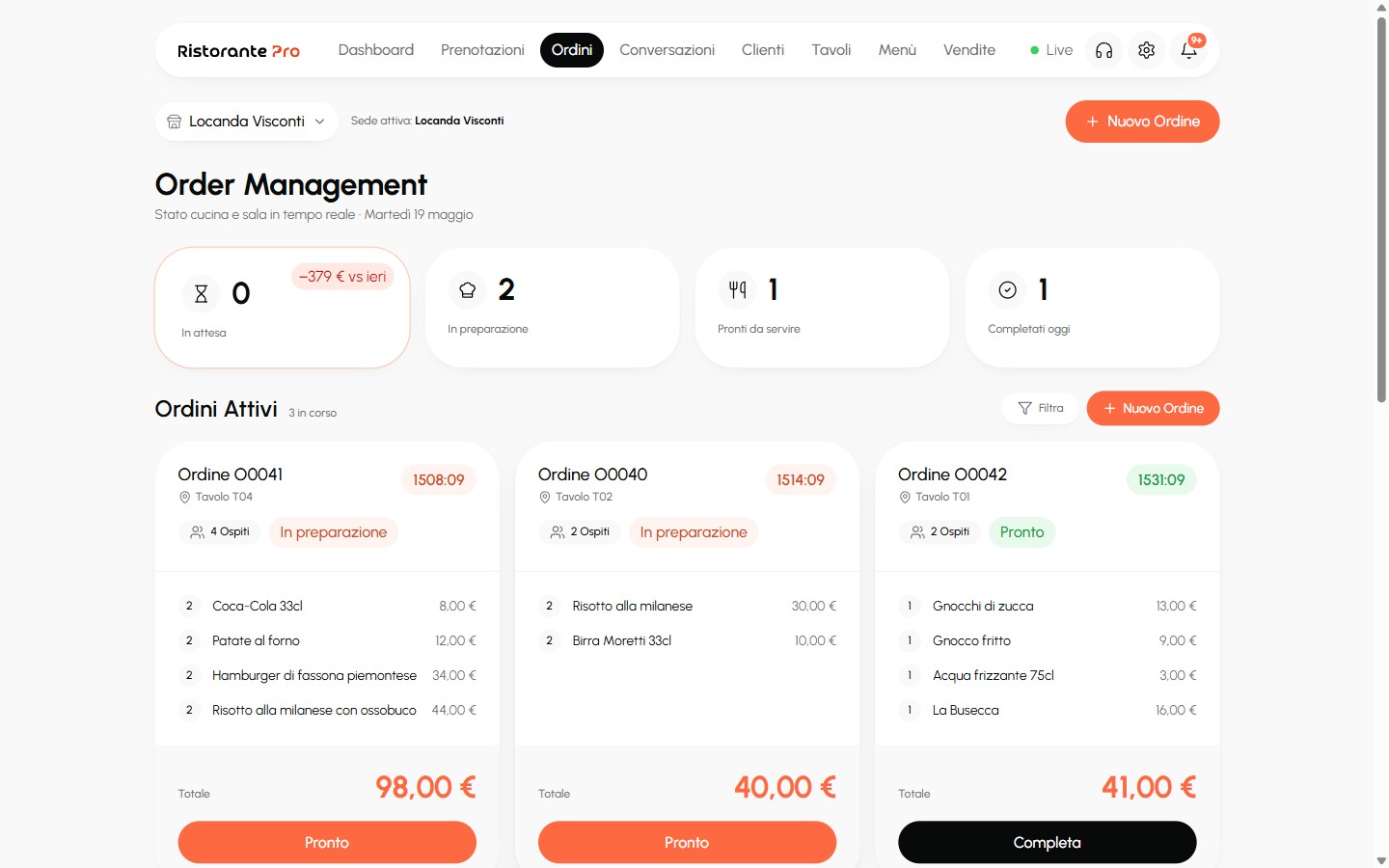The image size is (1389, 868).
Task: Click Risotto alla milanese con ossobuco item
Action: (327, 710)
